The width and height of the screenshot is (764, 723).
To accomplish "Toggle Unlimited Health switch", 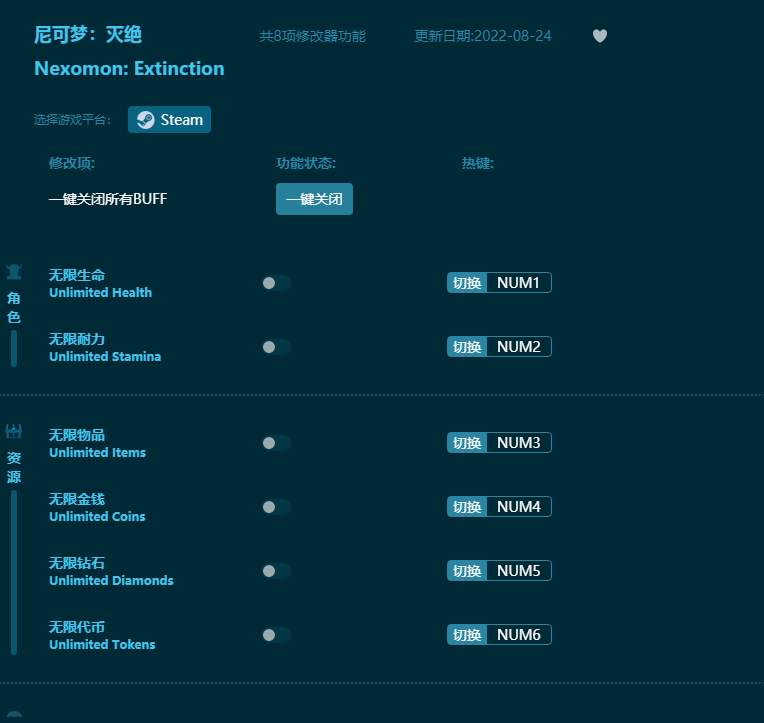I will [x=276, y=283].
